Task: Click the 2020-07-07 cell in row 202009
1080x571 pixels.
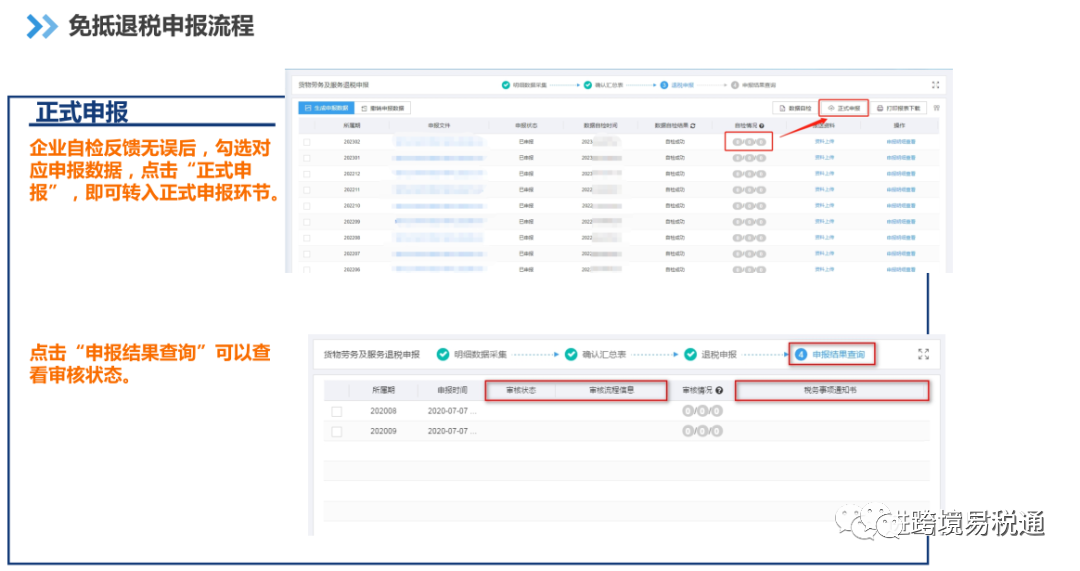Action: pyautogui.click(x=452, y=431)
